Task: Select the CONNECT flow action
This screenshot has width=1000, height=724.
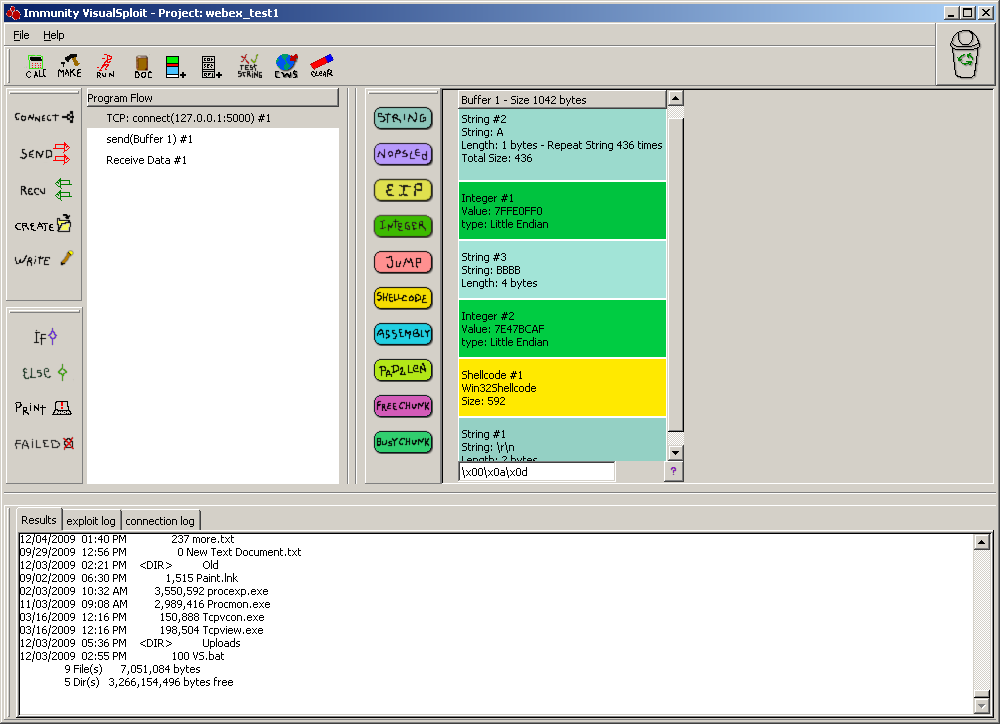Action: pyautogui.click(x=44, y=117)
